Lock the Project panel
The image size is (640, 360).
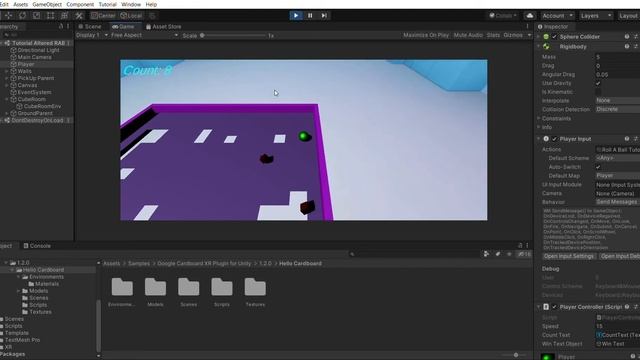(x=520, y=245)
